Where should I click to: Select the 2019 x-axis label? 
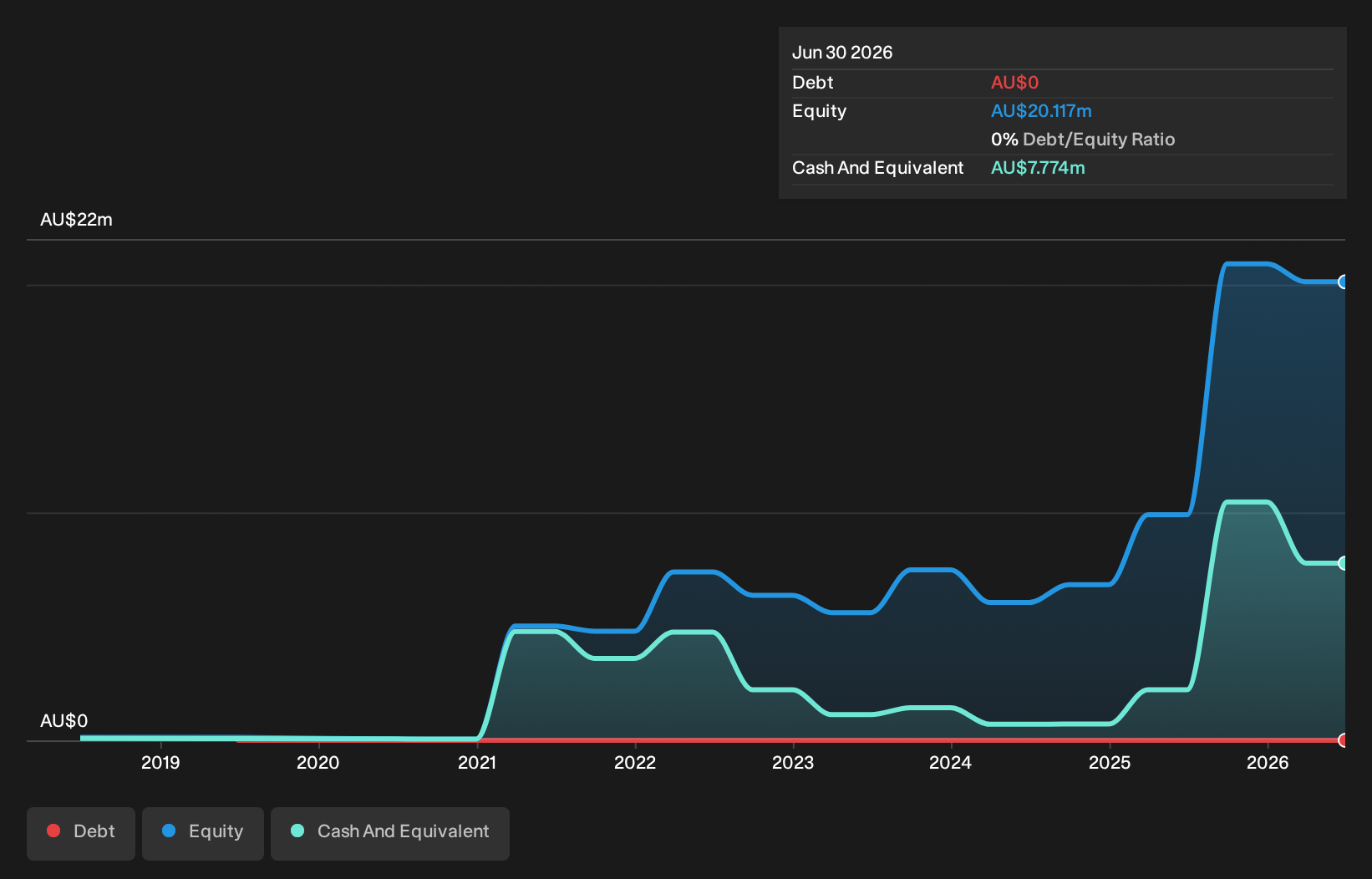point(160,763)
